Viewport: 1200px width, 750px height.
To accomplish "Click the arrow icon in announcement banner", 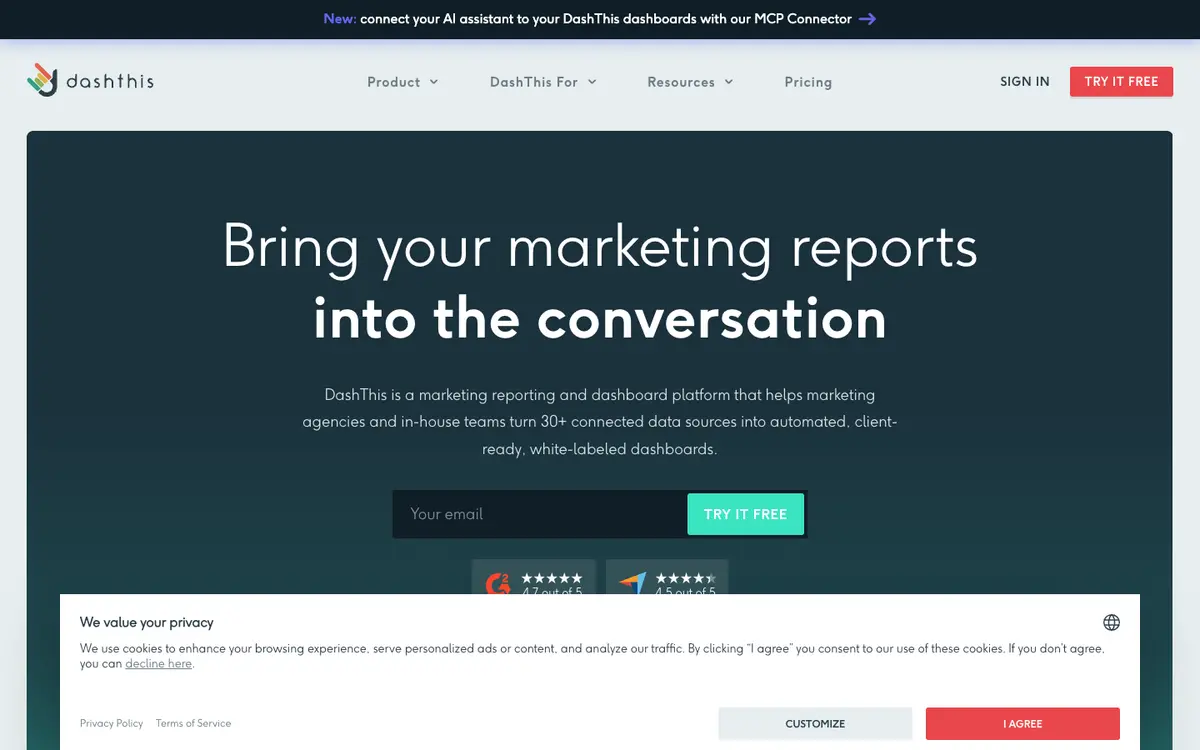I will pos(867,19).
